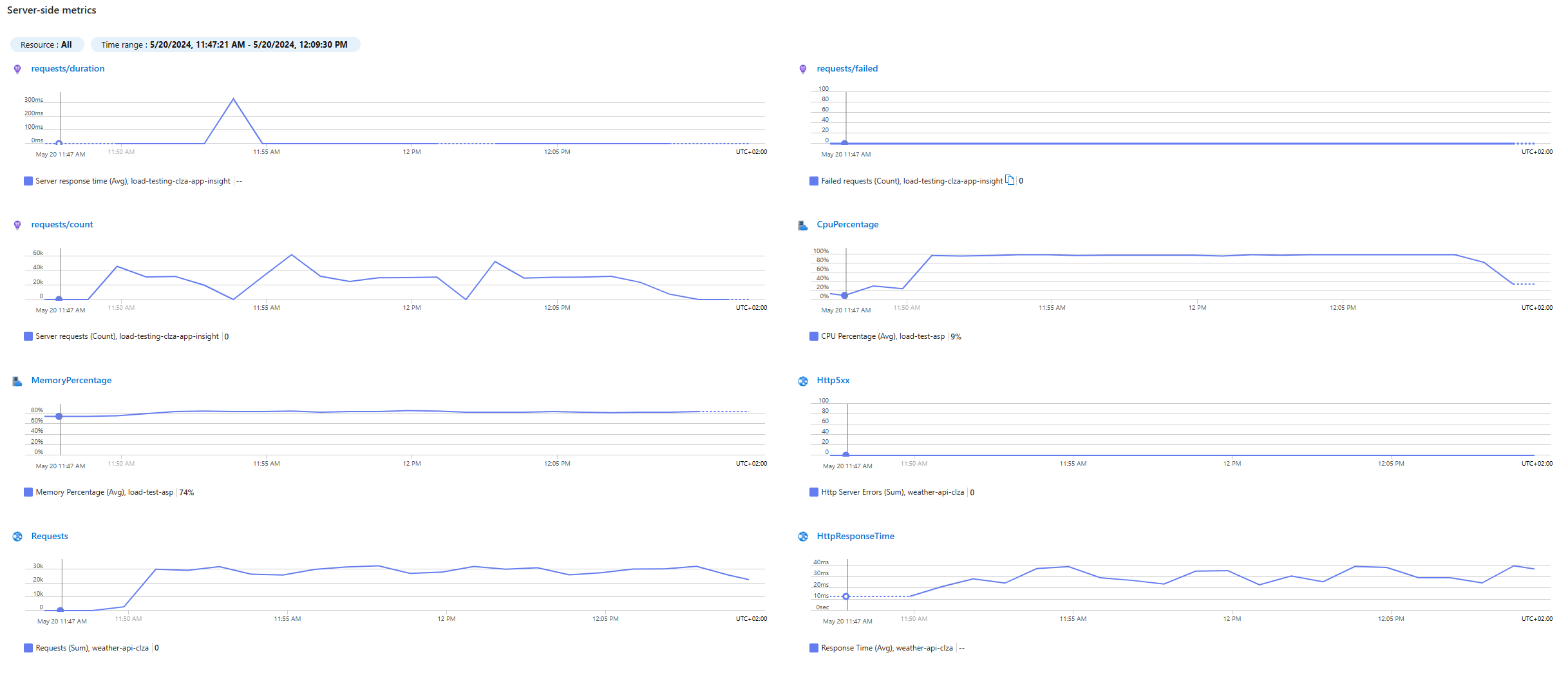Click Requests (Sum) legend color swatch
Viewport: 1568px width, 675px height.
coord(28,648)
